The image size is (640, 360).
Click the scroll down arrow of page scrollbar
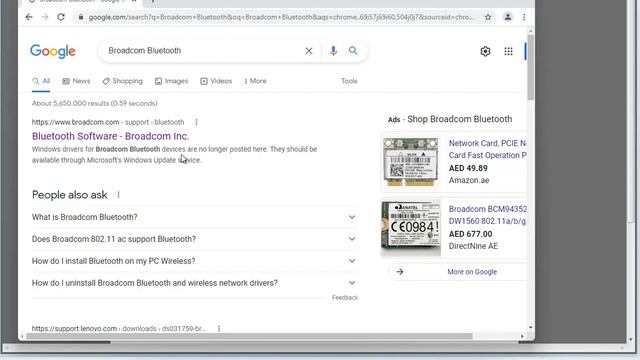(530, 327)
